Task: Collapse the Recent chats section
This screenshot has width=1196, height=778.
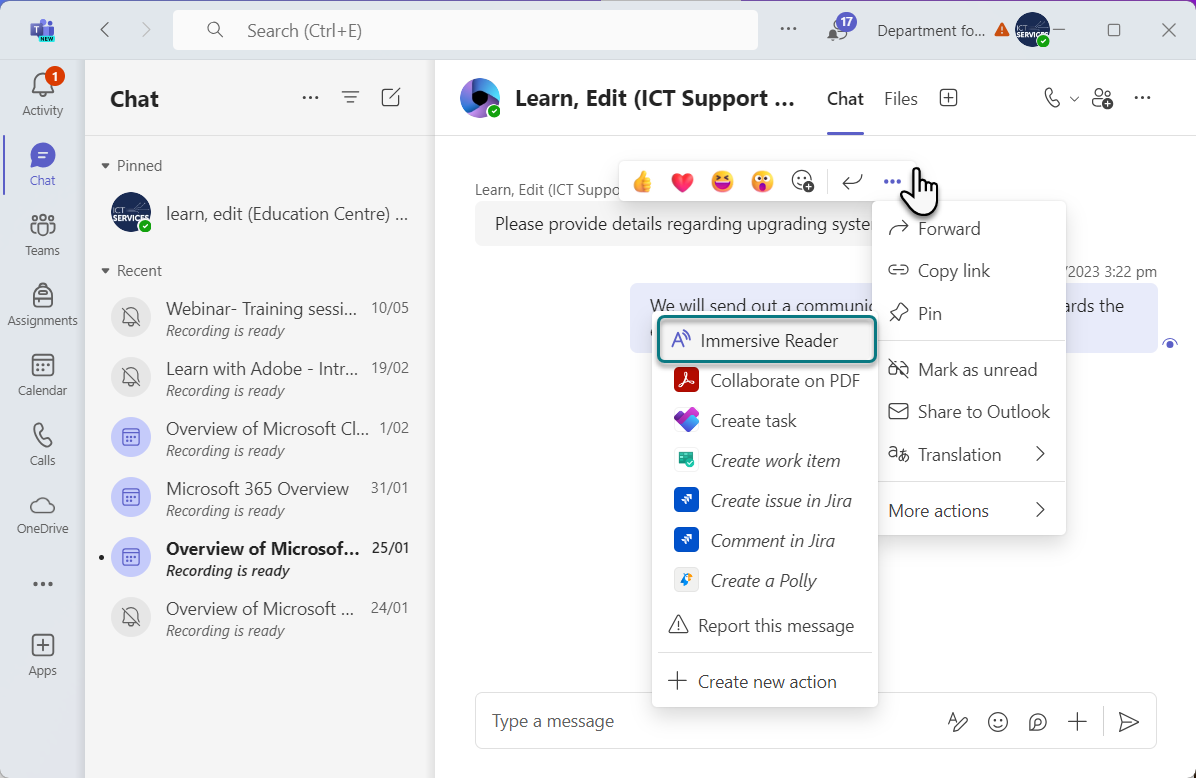Action: [x=105, y=271]
